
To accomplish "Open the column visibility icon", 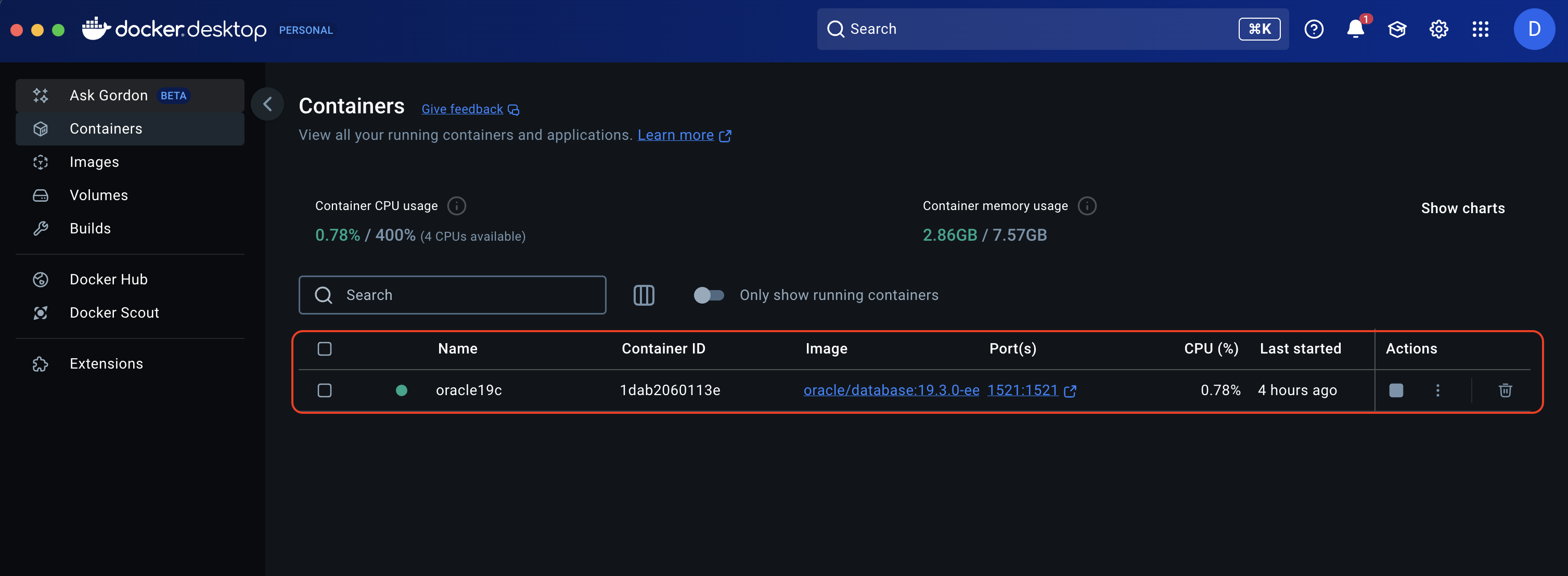I will pyautogui.click(x=644, y=295).
